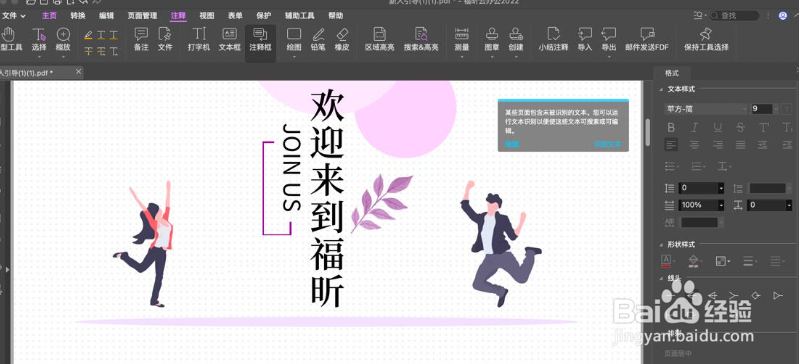The height and width of the screenshot is (364, 799).
Task: Click 导入 to import comments
Action: coord(584,39)
